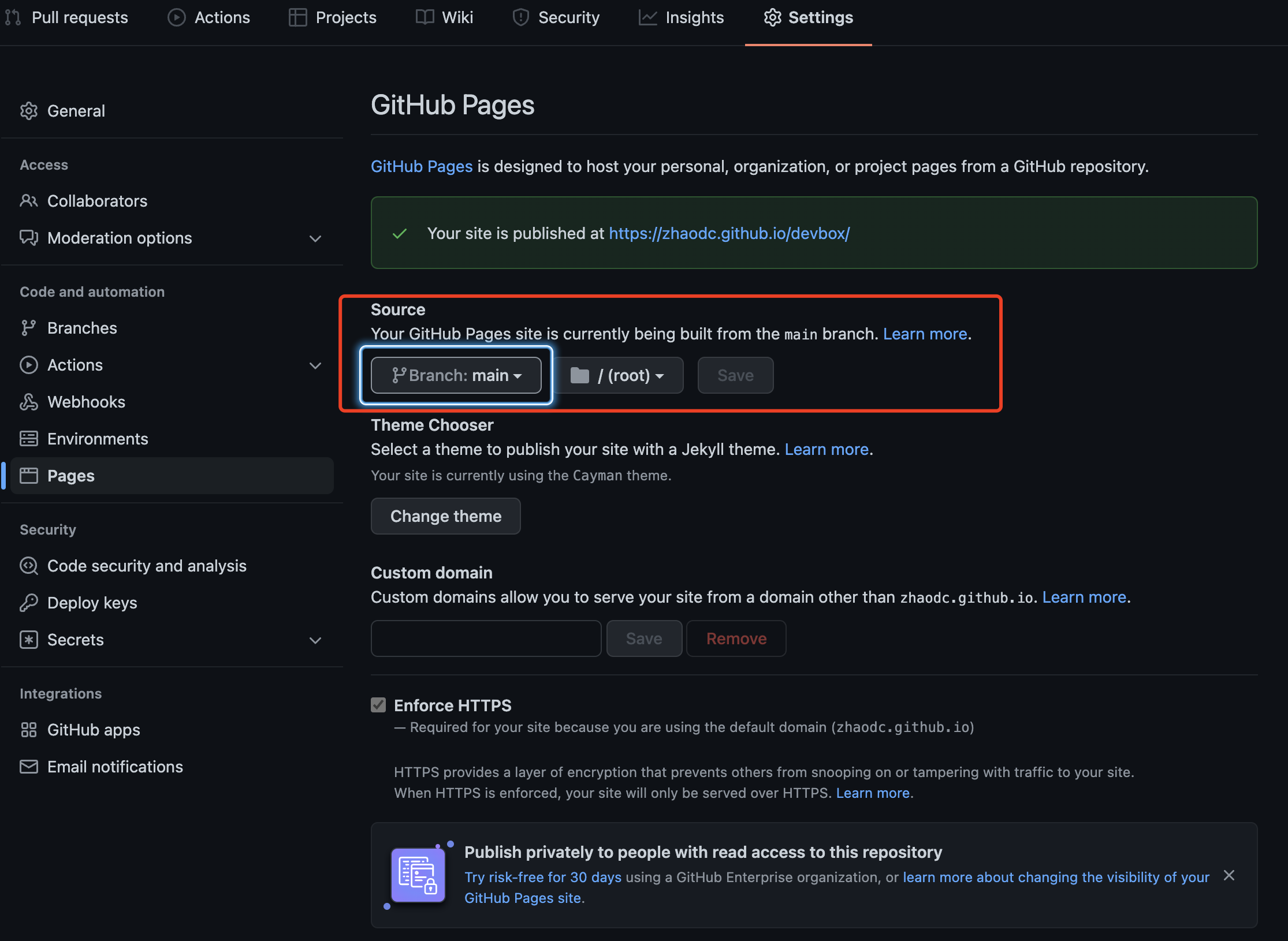Click the Webhooks icon in sidebar
This screenshot has height=941, width=1288.
click(x=29, y=402)
